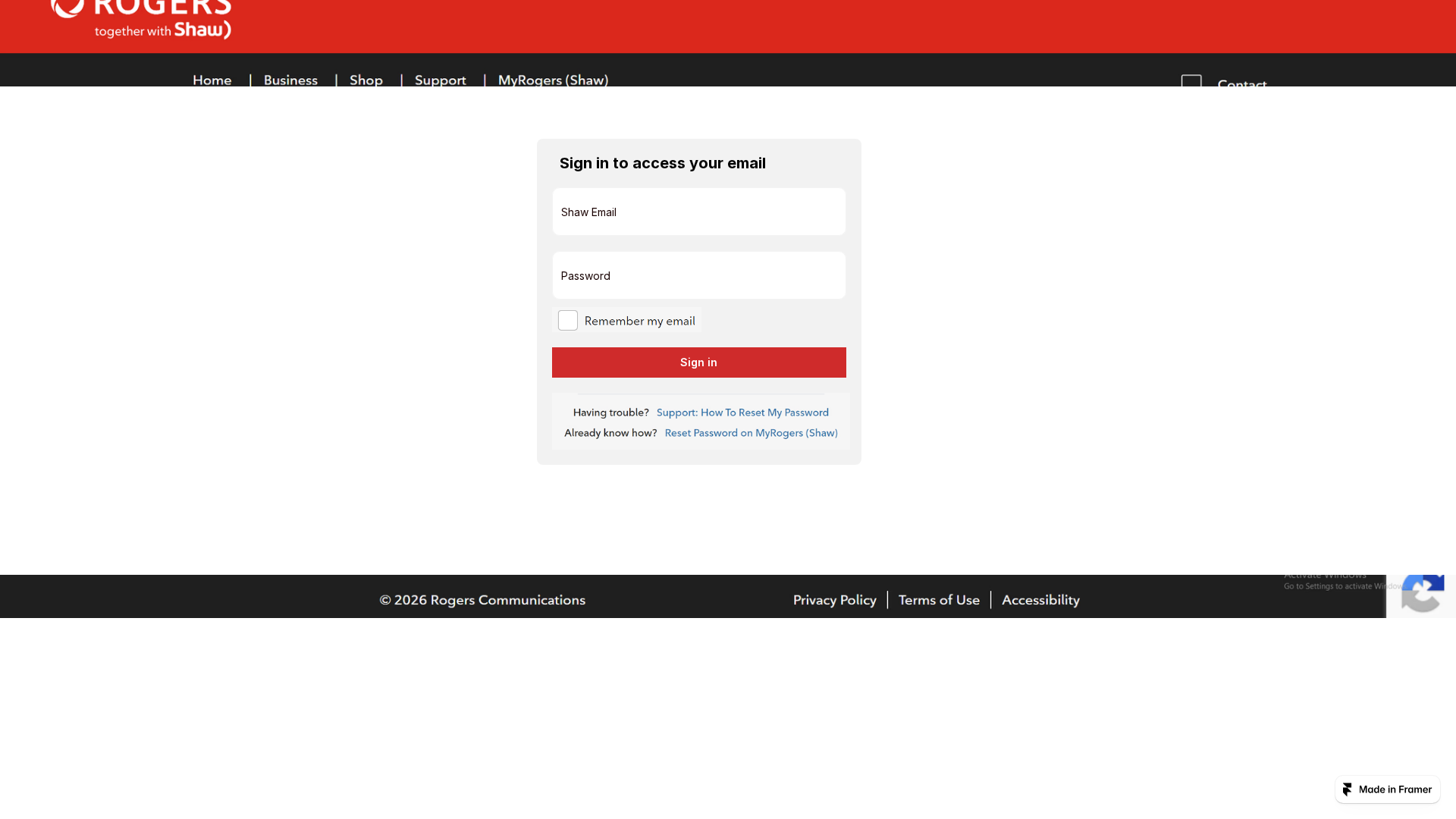Go to the Shop menu item
The image size is (1456, 819).
pos(366,80)
